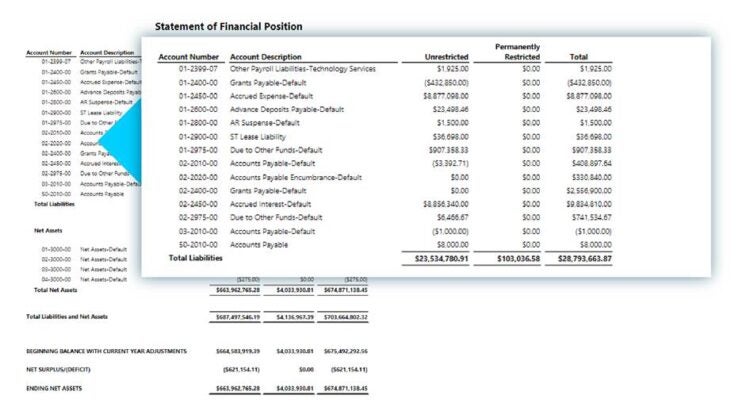The width and height of the screenshot is (742, 411).
Task: Click the $0.00 in Net Surplus/(Deficit) row
Action: coord(307,369)
